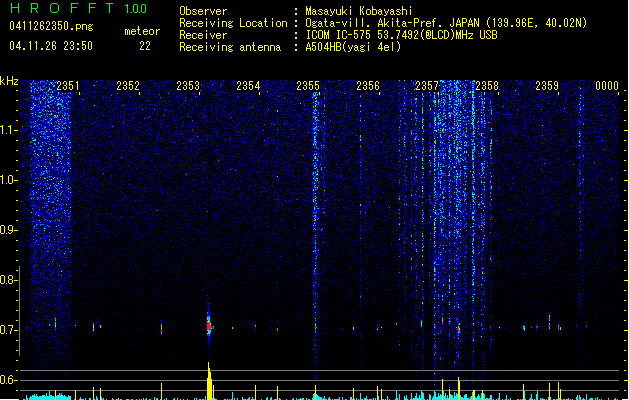Click the 0000 time marker
Screen dimensions: 629x400
(x=607, y=85)
